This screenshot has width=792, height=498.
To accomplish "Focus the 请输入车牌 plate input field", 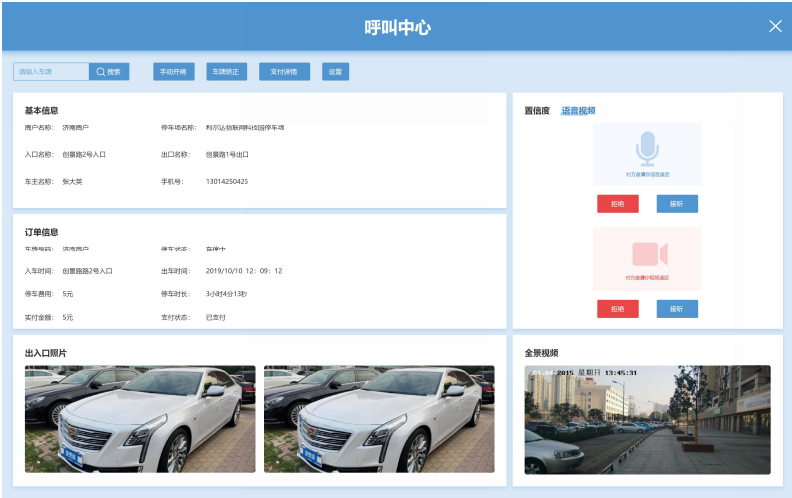I will click(x=51, y=72).
